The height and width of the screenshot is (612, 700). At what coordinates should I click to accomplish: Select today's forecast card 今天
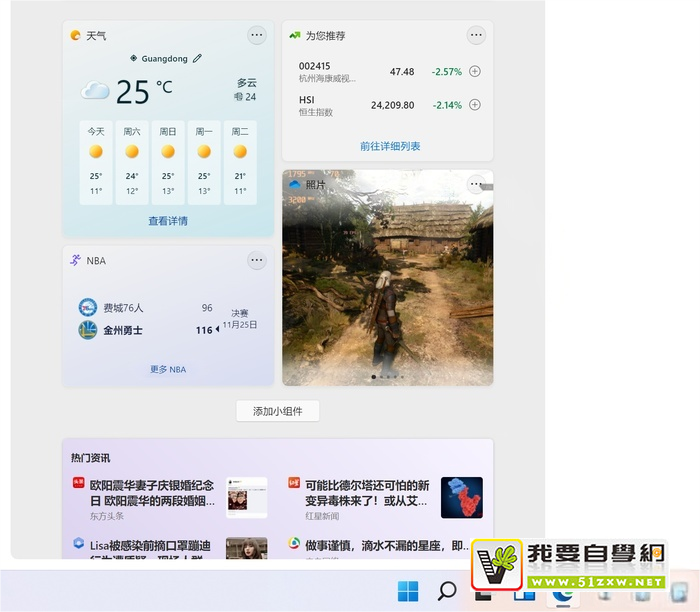(96, 162)
